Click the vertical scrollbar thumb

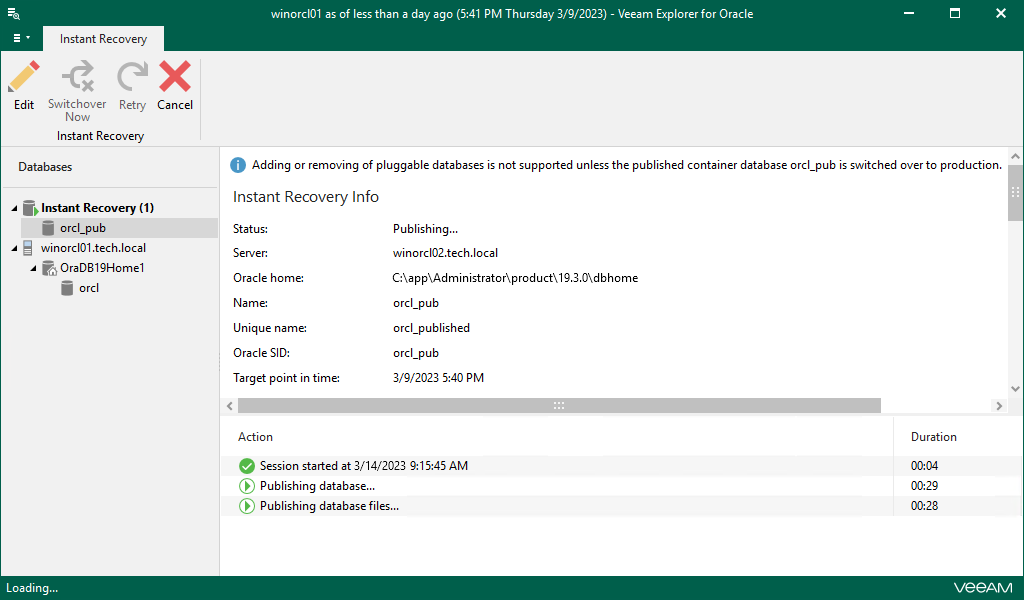click(x=1015, y=193)
